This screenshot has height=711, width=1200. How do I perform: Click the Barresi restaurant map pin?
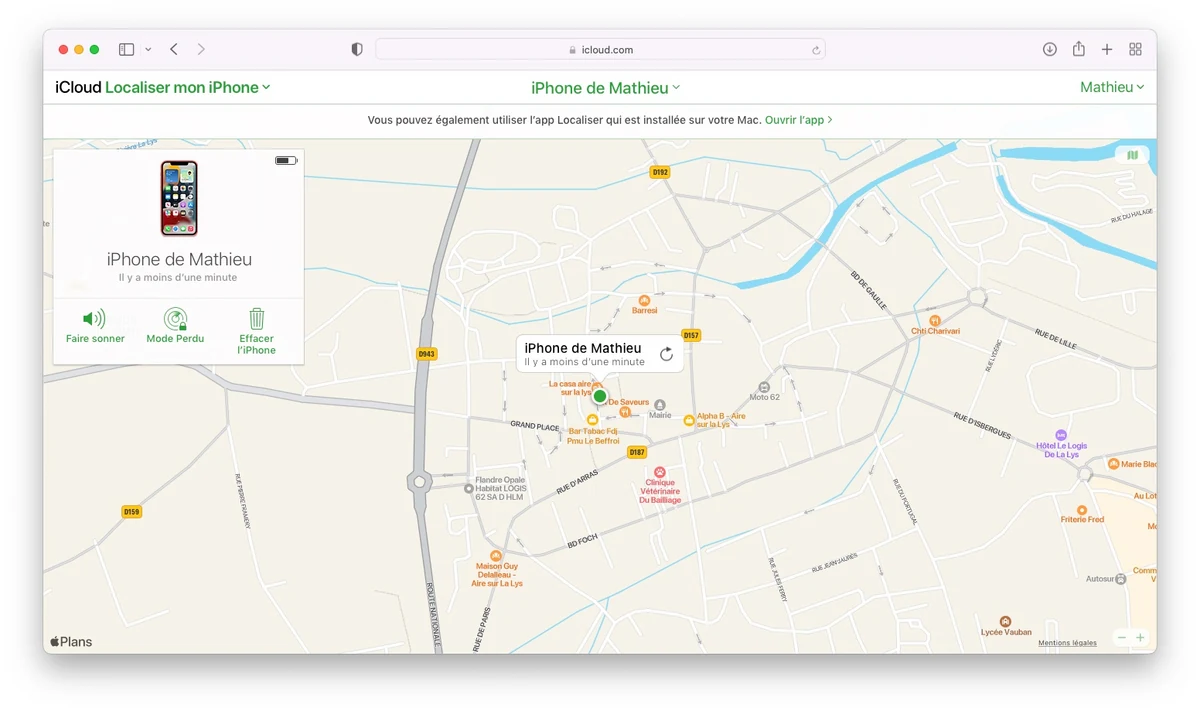pos(645,300)
